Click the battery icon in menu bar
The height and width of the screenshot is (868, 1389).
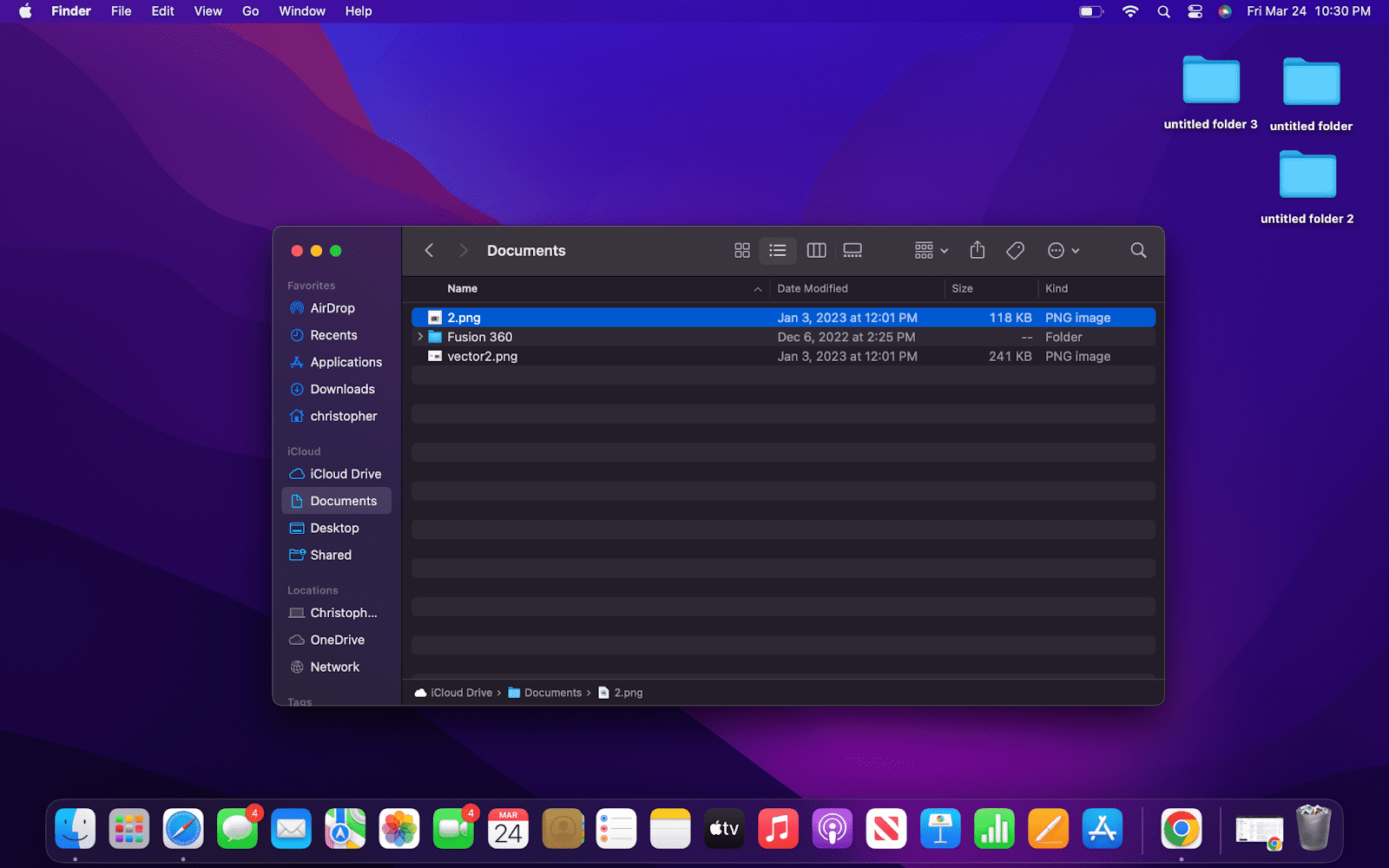[1091, 11]
